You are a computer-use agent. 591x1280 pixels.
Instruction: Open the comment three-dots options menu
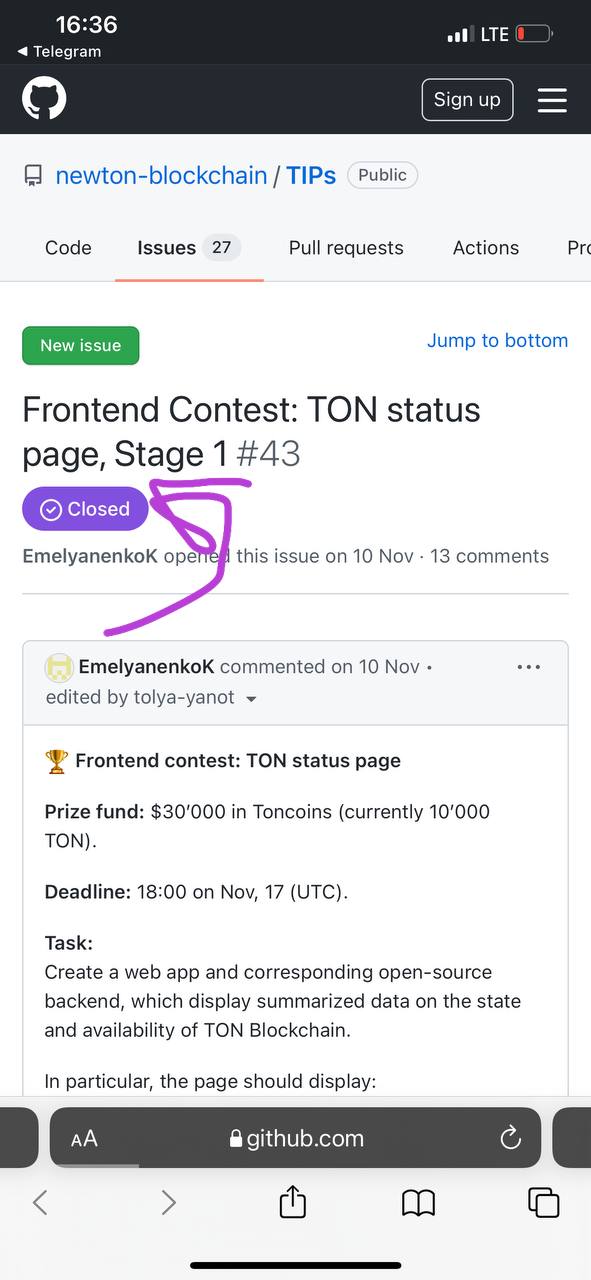pos(529,667)
